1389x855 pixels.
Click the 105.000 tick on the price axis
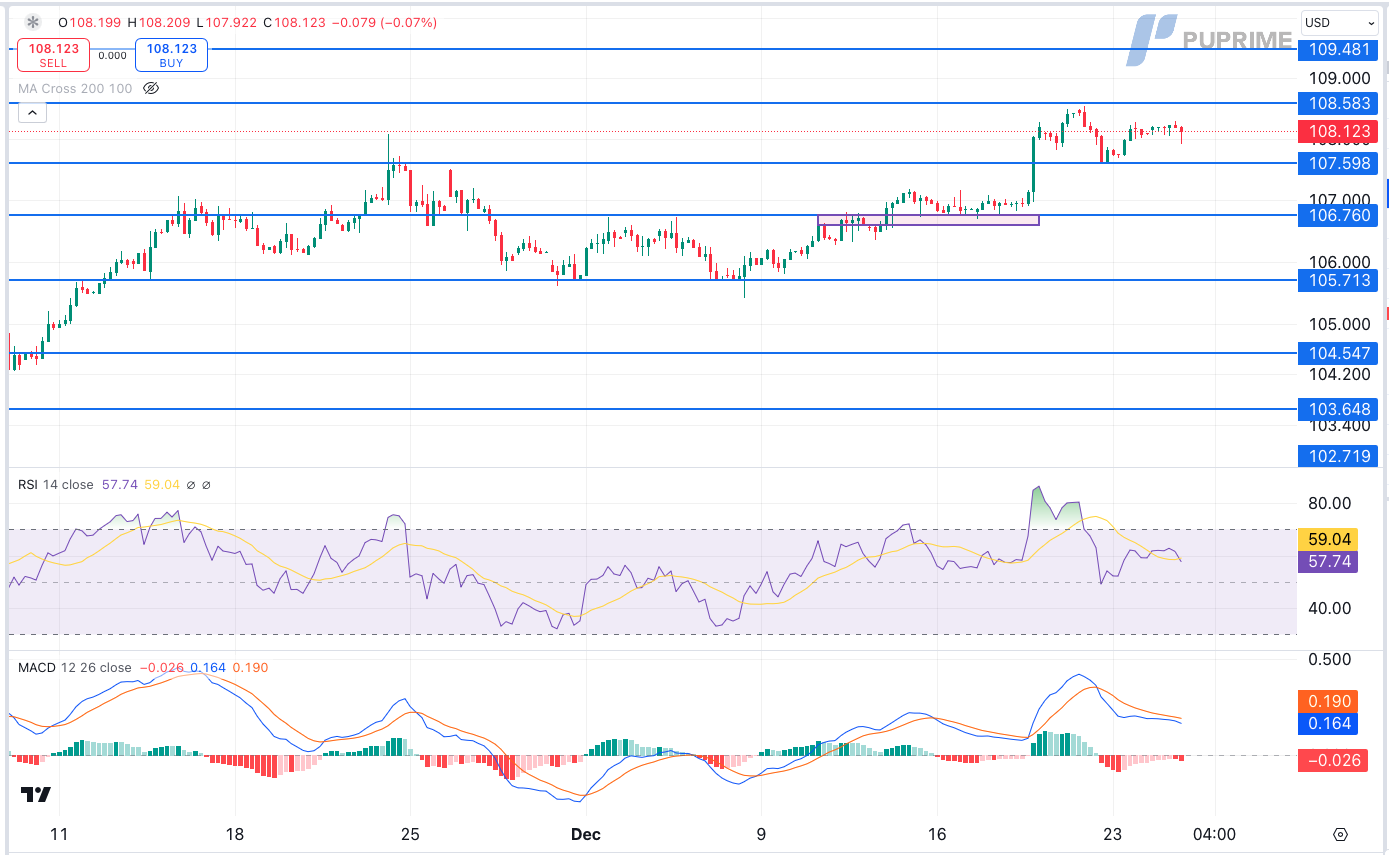(x=1339, y=325)
